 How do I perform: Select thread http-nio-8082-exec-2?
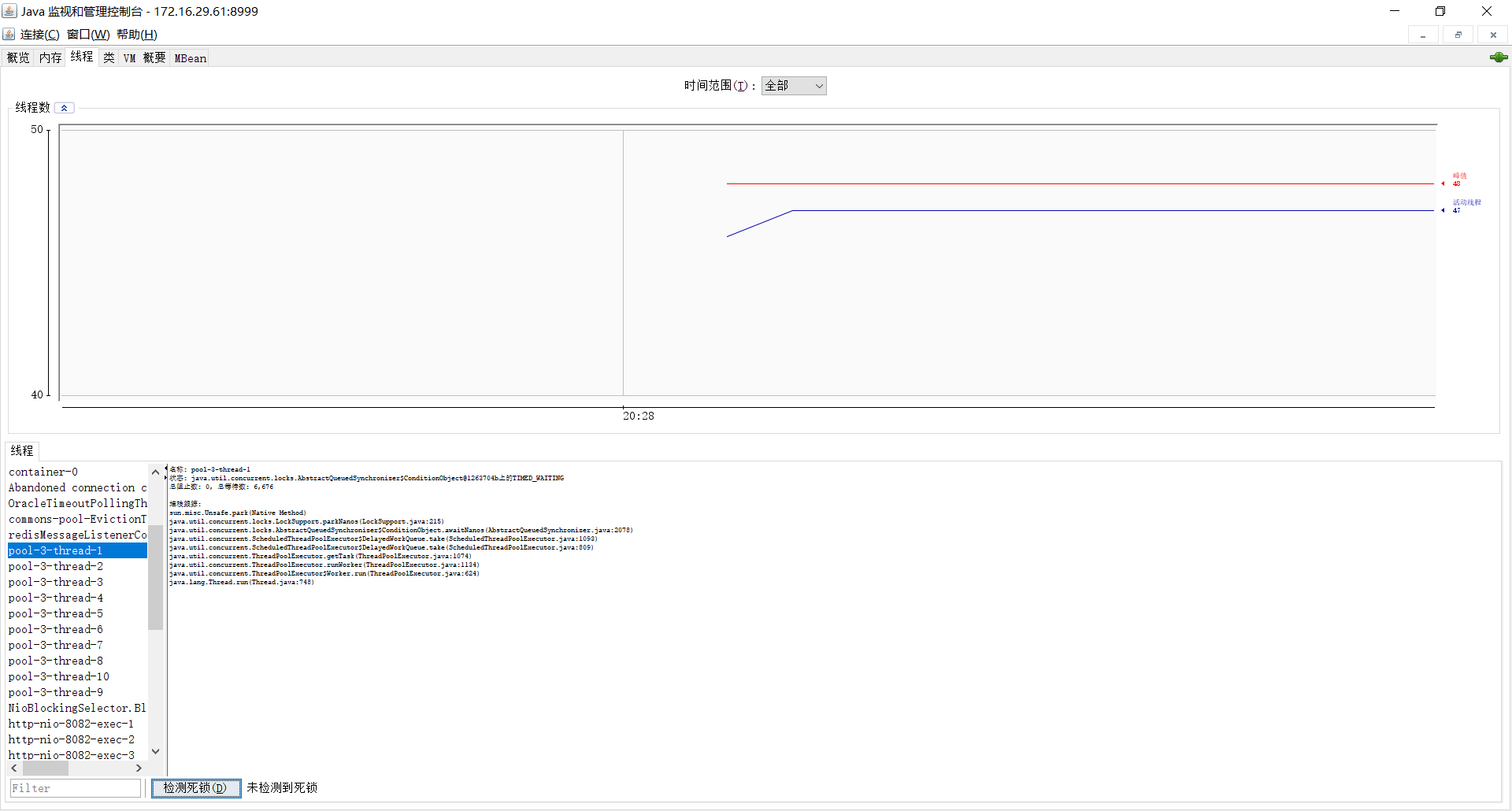click(77, 739)
